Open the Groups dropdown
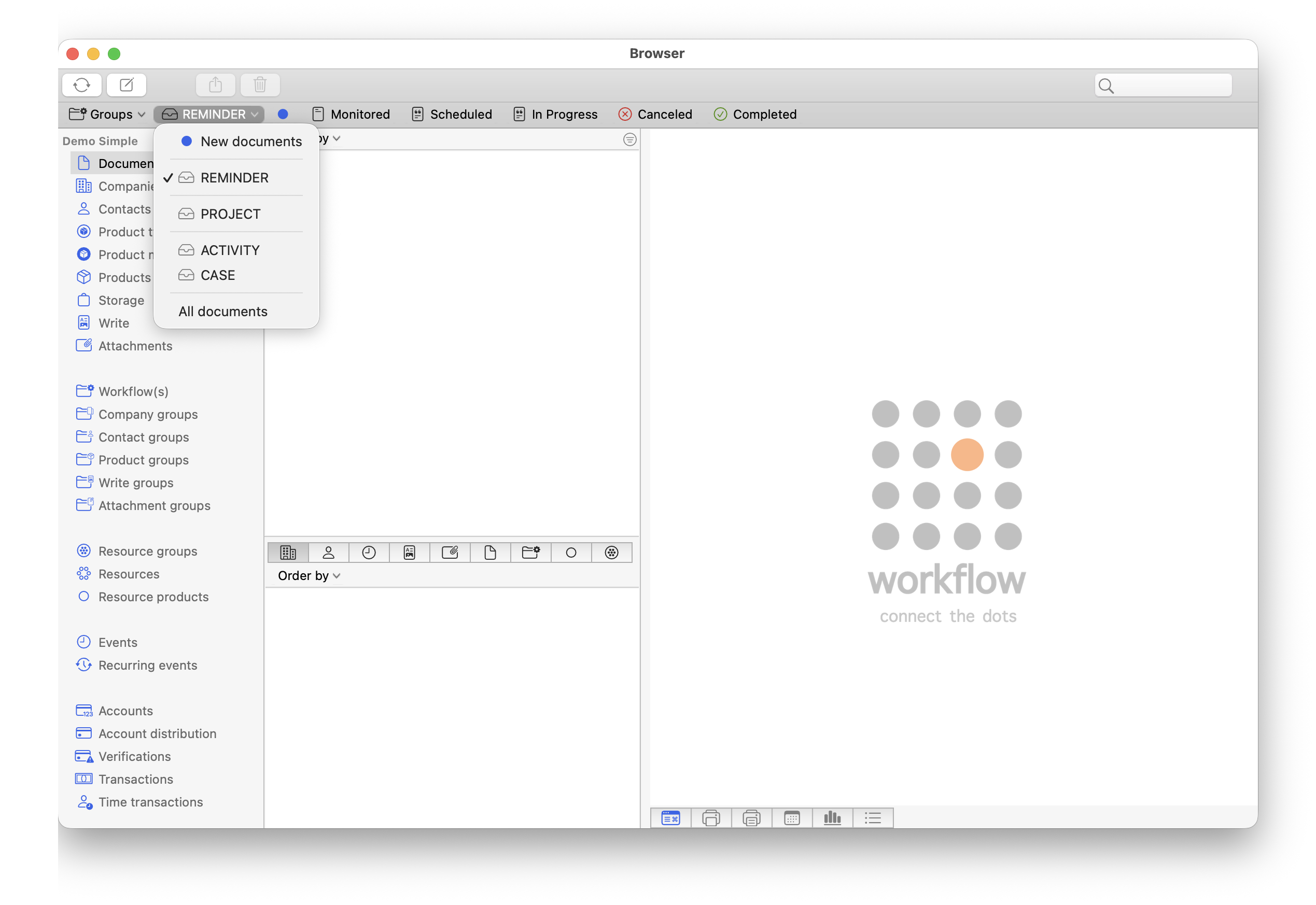This screenshot has width=1316, height=905. (107, 115)
